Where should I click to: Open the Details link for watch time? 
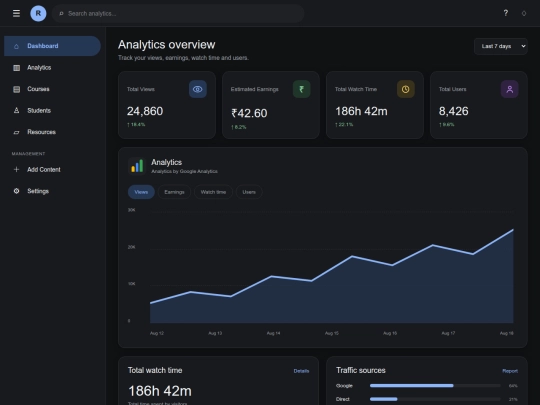tap(301, 371)
